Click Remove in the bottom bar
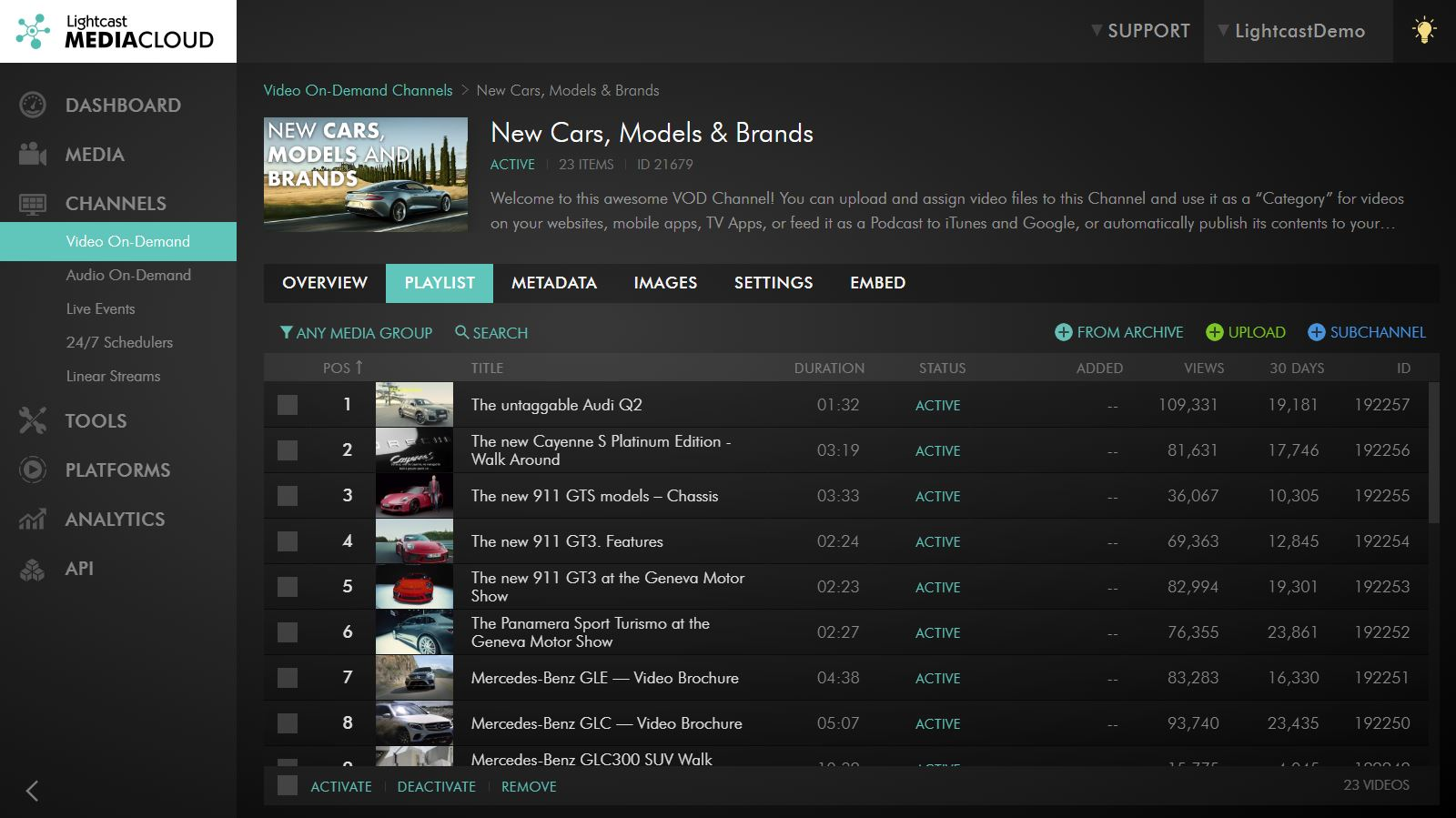The width and height of the screenshot is (1456, 818). tap(529, 786)
